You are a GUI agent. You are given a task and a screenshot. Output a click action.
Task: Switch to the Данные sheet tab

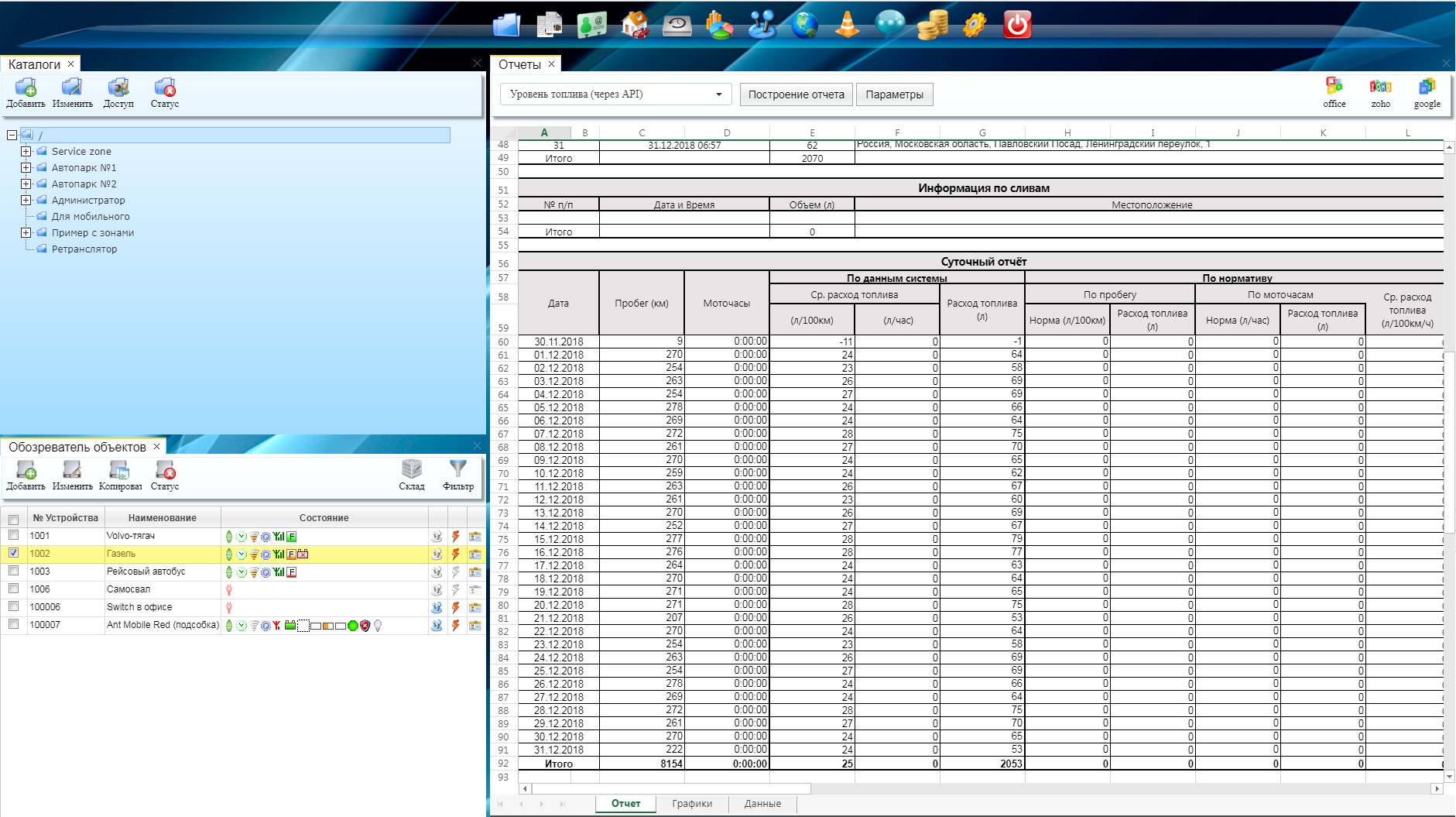762,804
